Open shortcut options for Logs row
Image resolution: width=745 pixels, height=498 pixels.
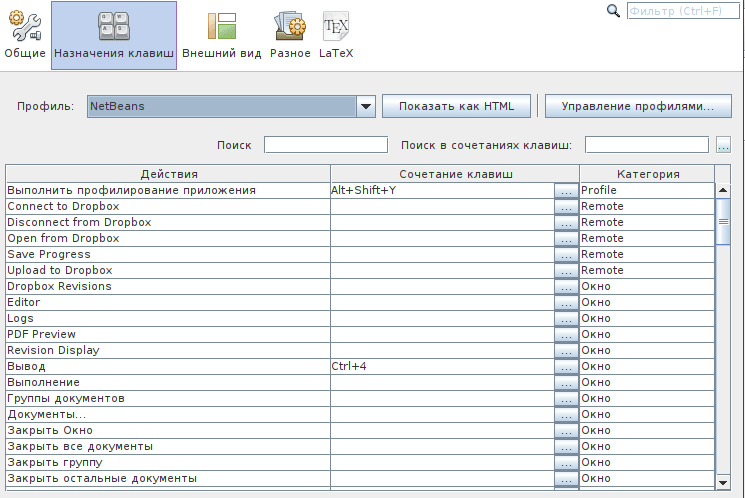[566, 318]
